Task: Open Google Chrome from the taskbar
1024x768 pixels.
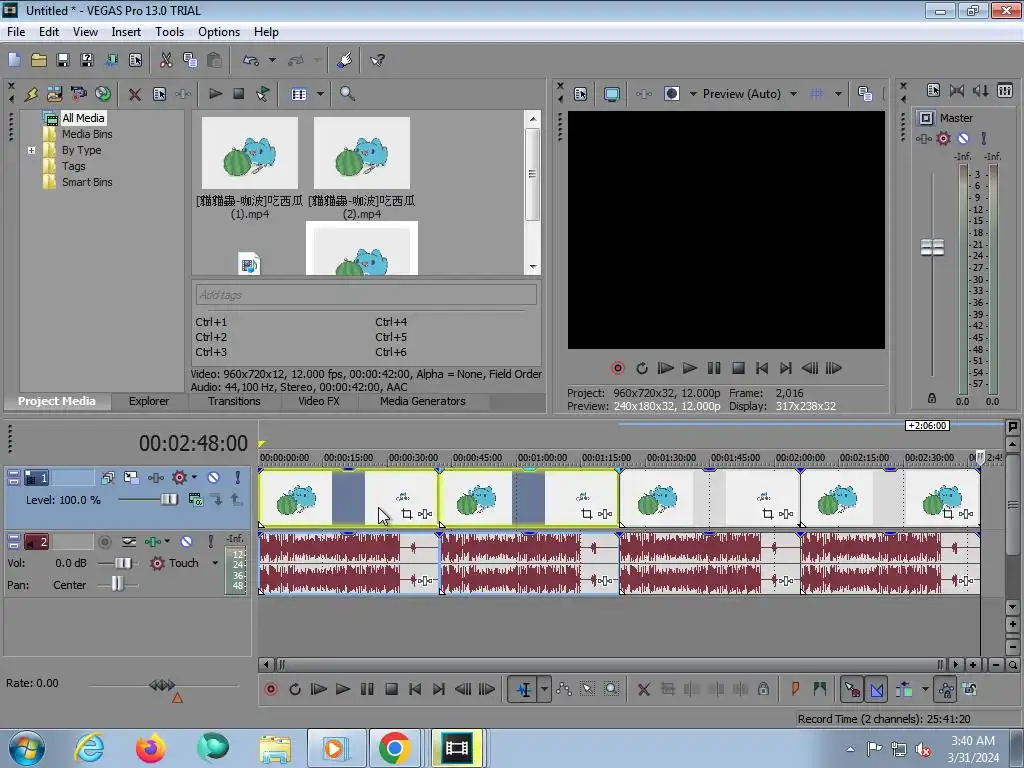Action: click(x=394, y=748)
